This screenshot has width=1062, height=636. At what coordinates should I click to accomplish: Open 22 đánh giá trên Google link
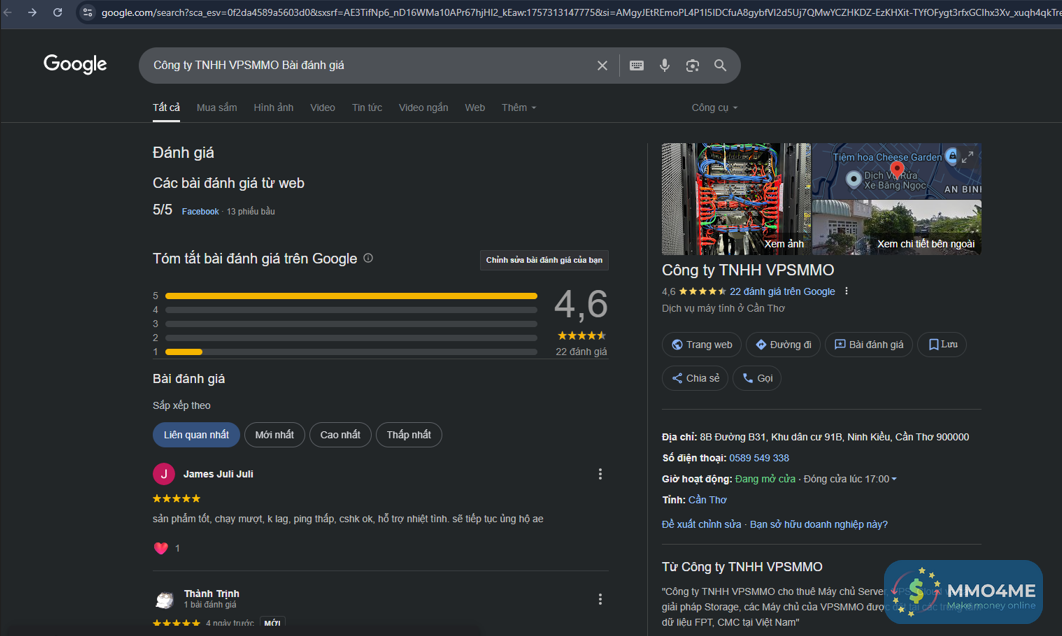[x=782, y=291]
